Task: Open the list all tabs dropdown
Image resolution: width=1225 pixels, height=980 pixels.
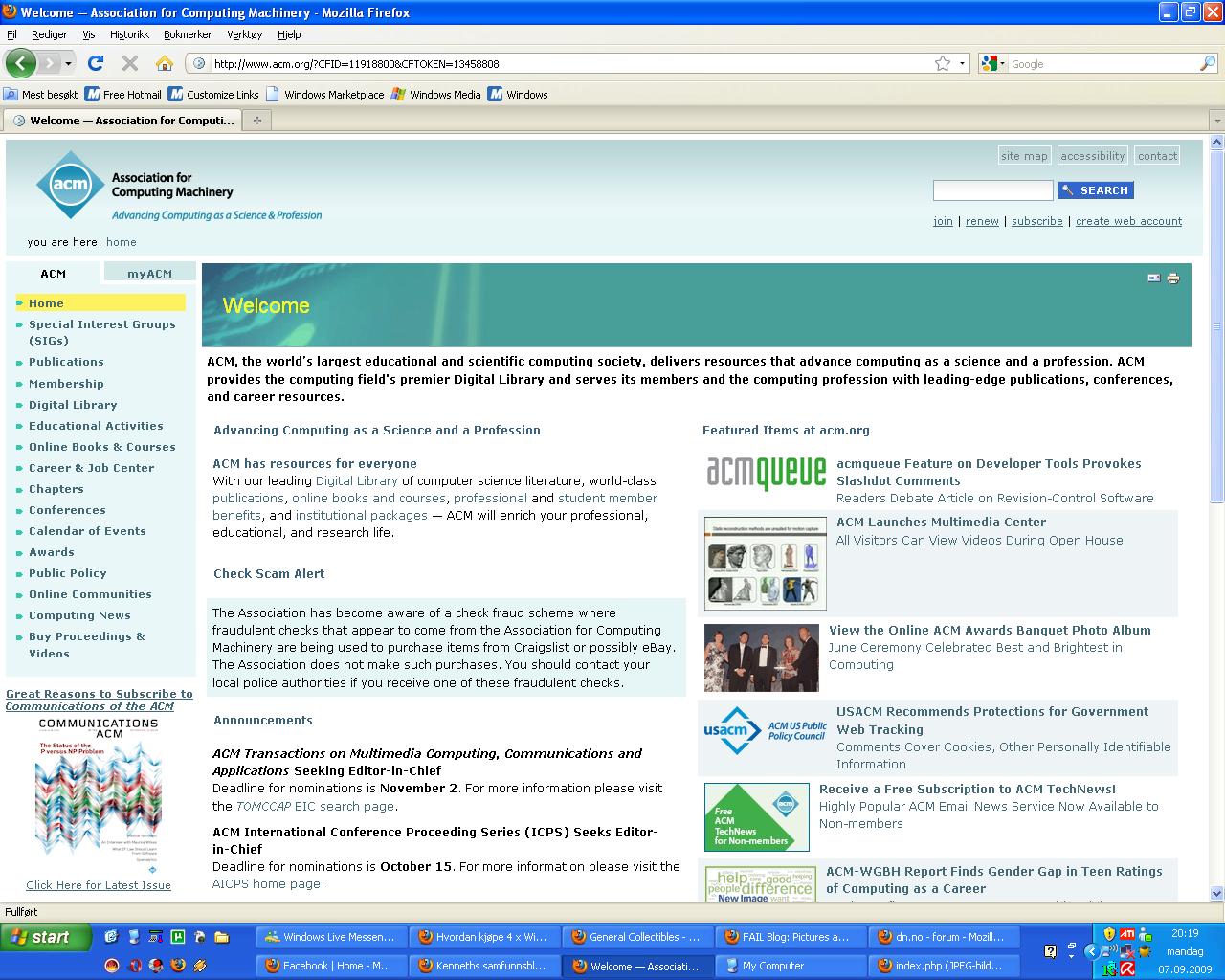Action: (x=1216, y=121)
